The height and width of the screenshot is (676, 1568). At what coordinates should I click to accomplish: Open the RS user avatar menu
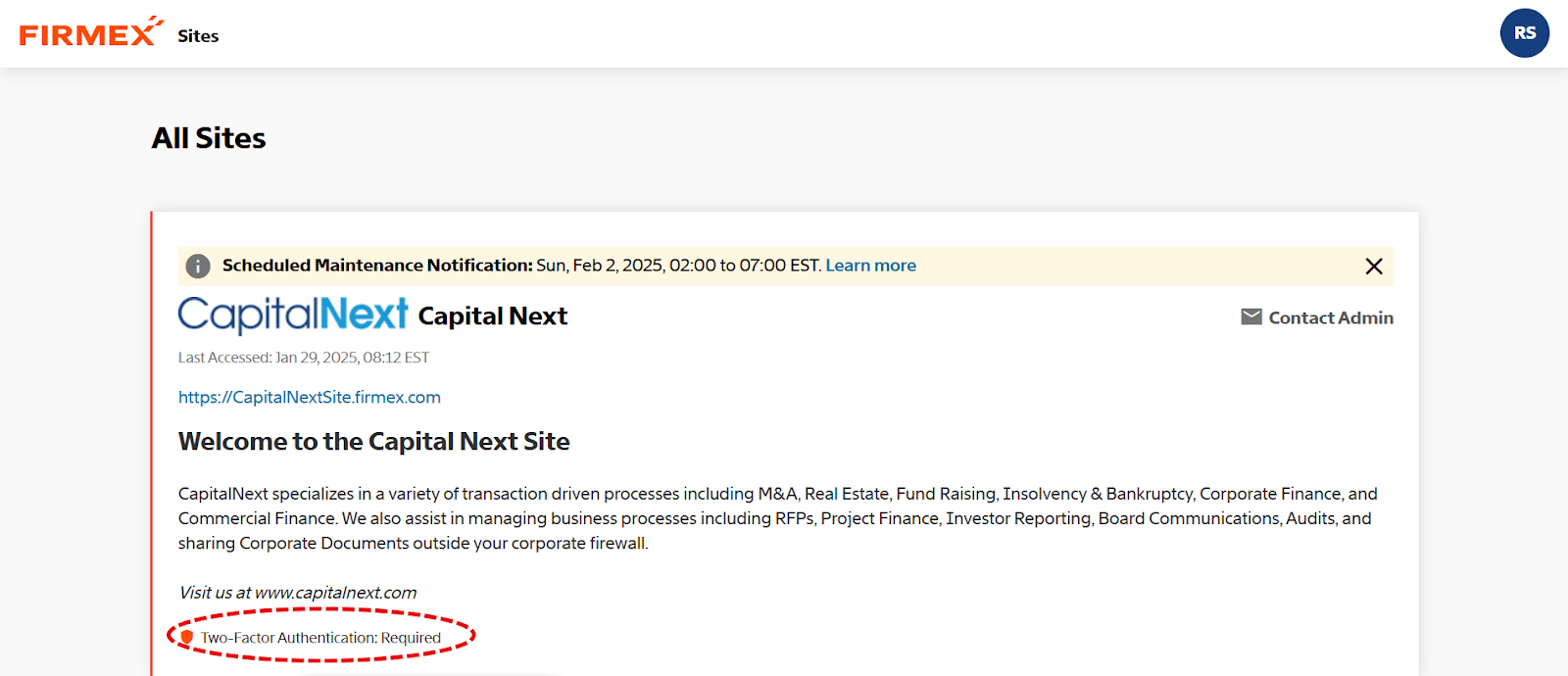(x=1524, y=33)
